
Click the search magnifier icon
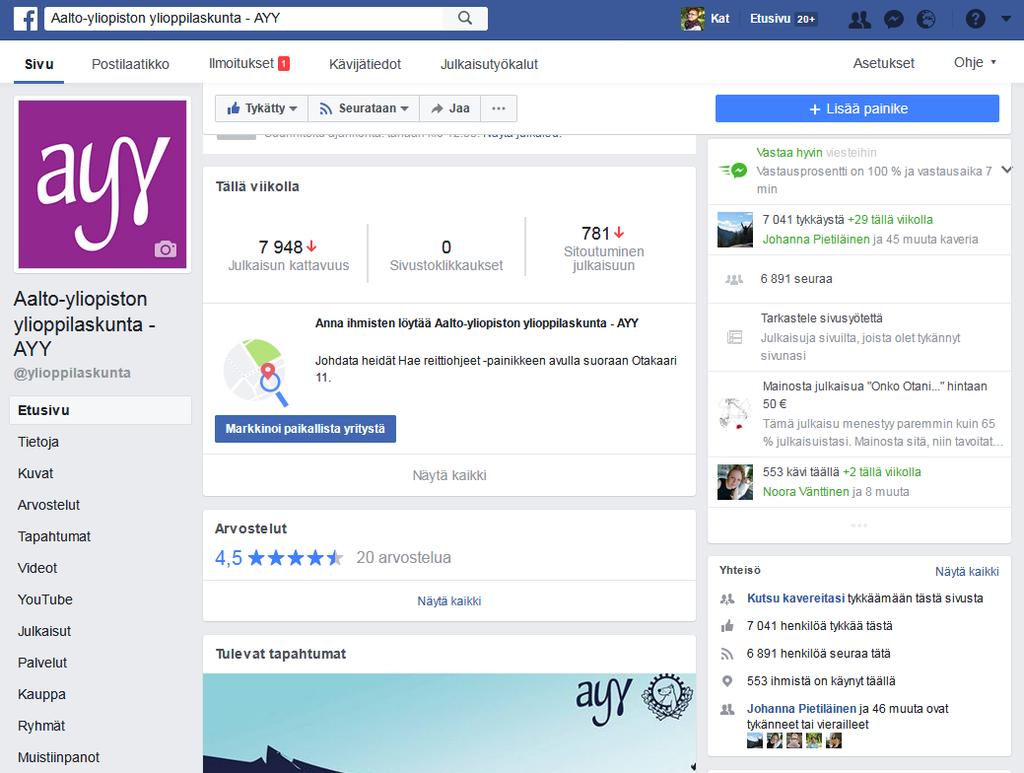[x=465, y=18]
